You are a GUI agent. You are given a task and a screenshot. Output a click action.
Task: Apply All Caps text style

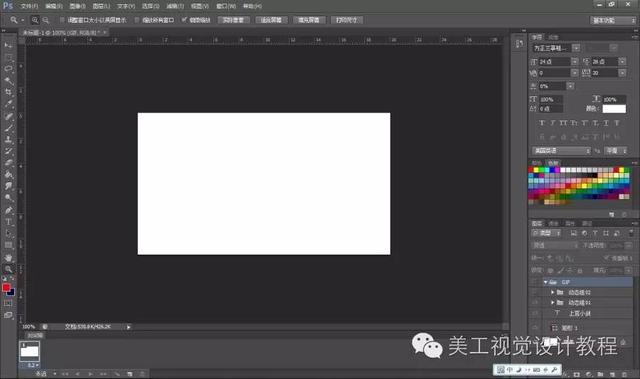point(563,123)
